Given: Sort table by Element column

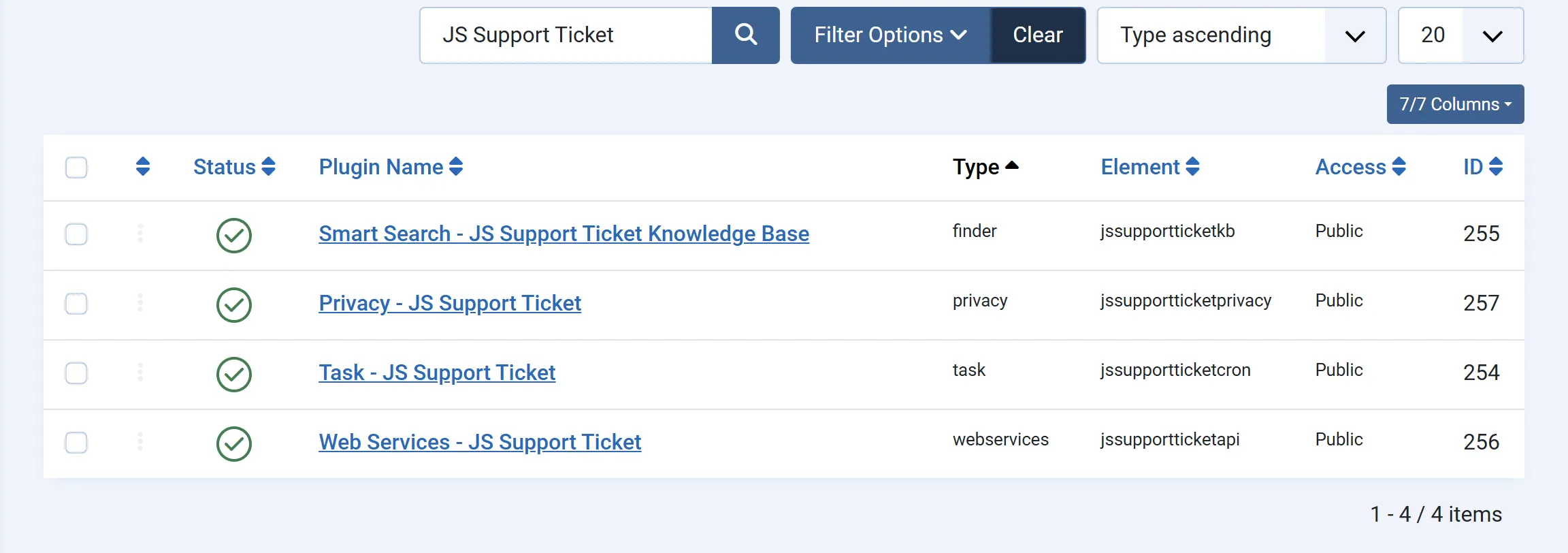Looking at the screenshot, I should click(x=1150, y=167).
